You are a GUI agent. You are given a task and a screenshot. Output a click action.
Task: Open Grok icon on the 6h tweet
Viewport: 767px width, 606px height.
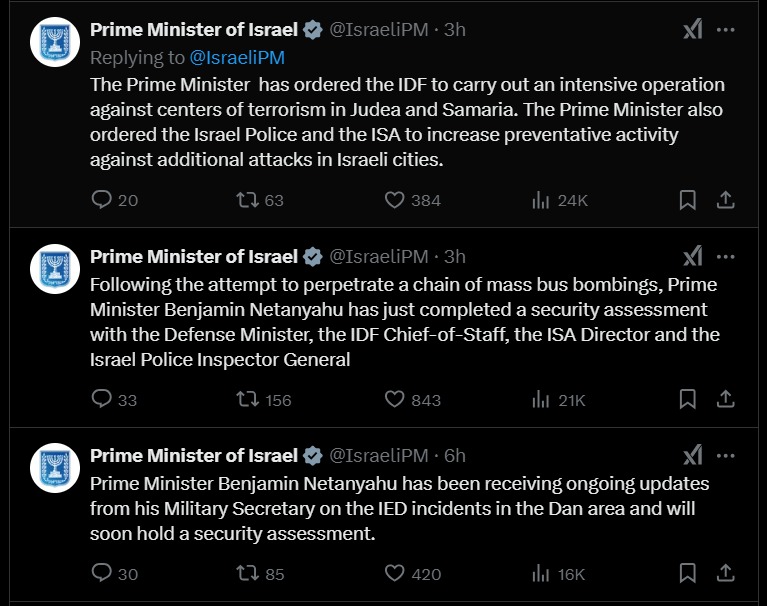[x=693, y=455]
